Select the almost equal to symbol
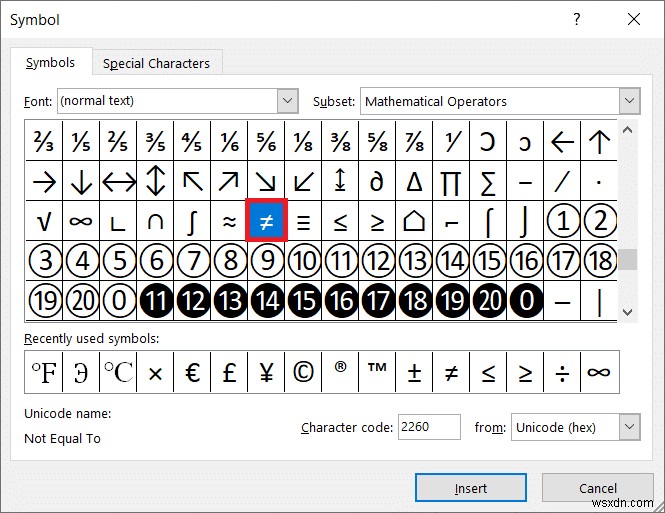 (229, 220)
